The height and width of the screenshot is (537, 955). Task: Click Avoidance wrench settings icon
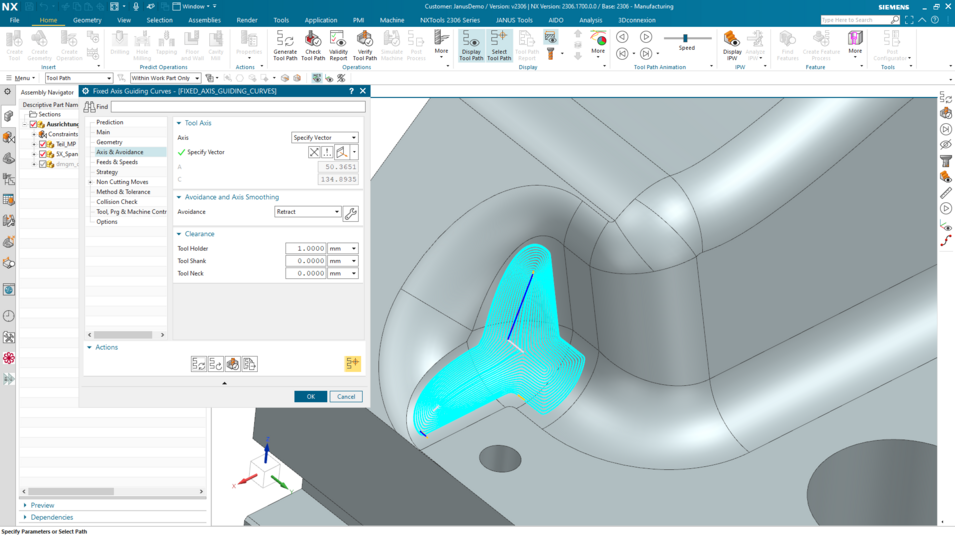pyautogui.click(x=351, y=214)
